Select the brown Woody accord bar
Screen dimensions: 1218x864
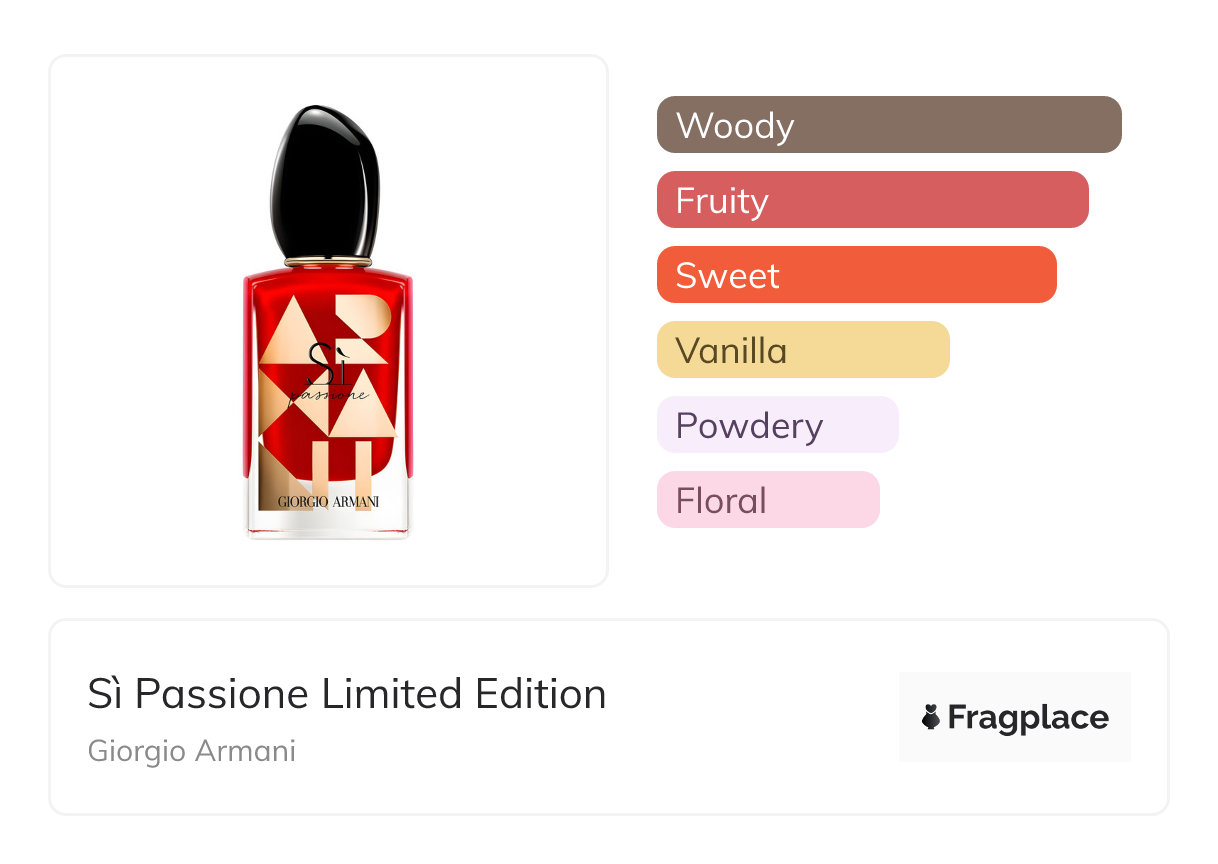tap(888, 125)
